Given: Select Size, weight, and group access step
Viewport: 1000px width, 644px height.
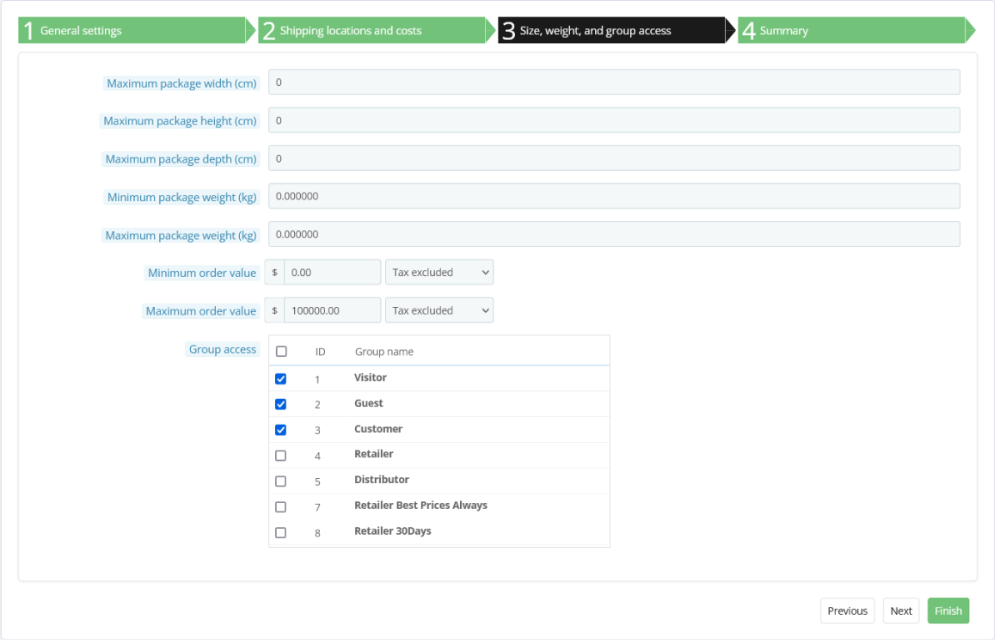Looking at the screenshot, I should pos(610,31).
